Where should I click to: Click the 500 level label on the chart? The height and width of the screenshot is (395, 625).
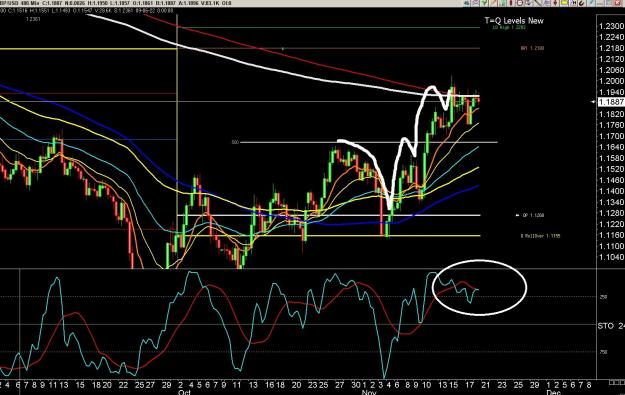pyautogui.click(x=235, y=142)
